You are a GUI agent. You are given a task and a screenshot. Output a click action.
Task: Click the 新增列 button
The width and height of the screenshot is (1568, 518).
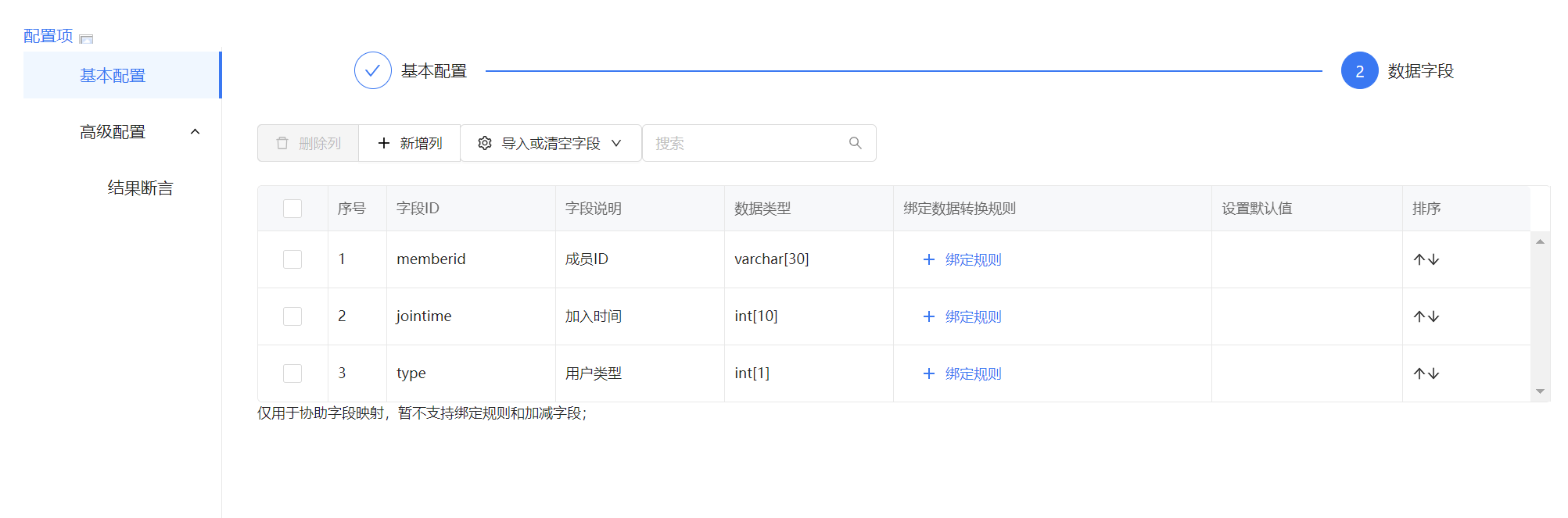point(410,143)
